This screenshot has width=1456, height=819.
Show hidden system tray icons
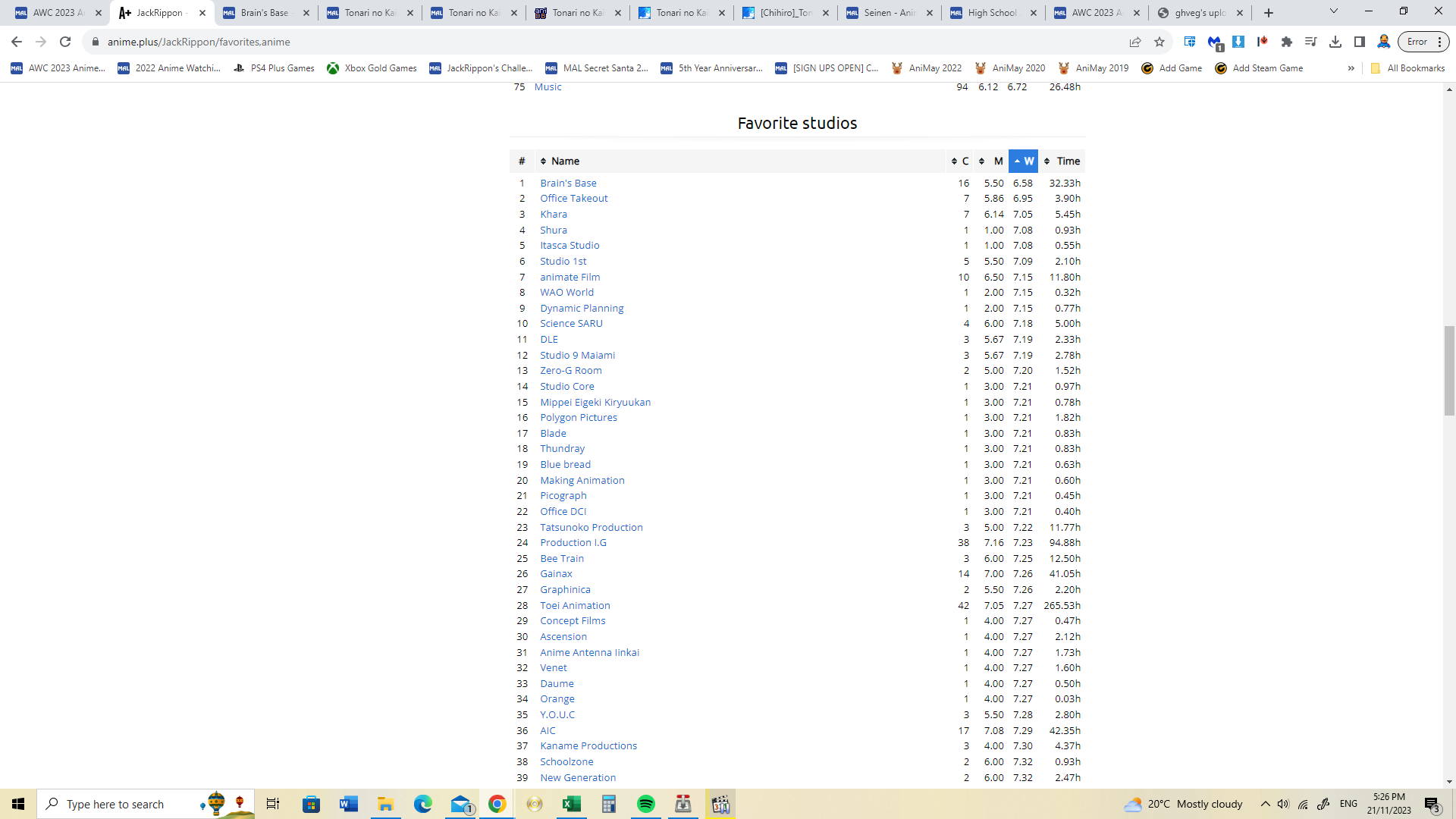1265,804
